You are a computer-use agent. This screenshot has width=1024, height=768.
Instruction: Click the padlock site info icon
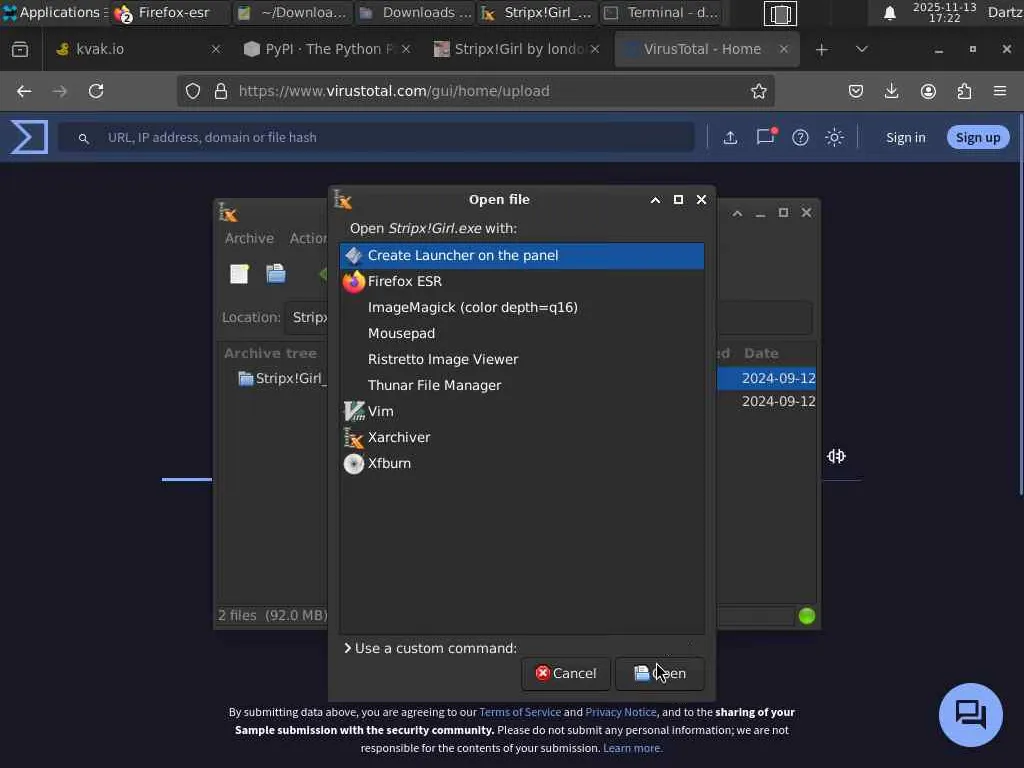pyautogui.click(x=221, y=91)
